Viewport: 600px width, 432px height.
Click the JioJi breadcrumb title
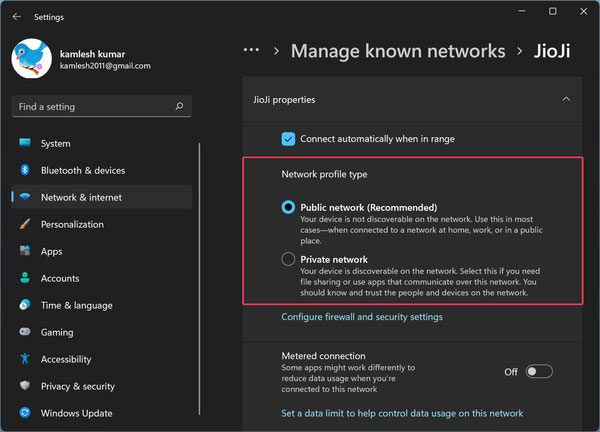pyautogui.click(x=552, y=51)
